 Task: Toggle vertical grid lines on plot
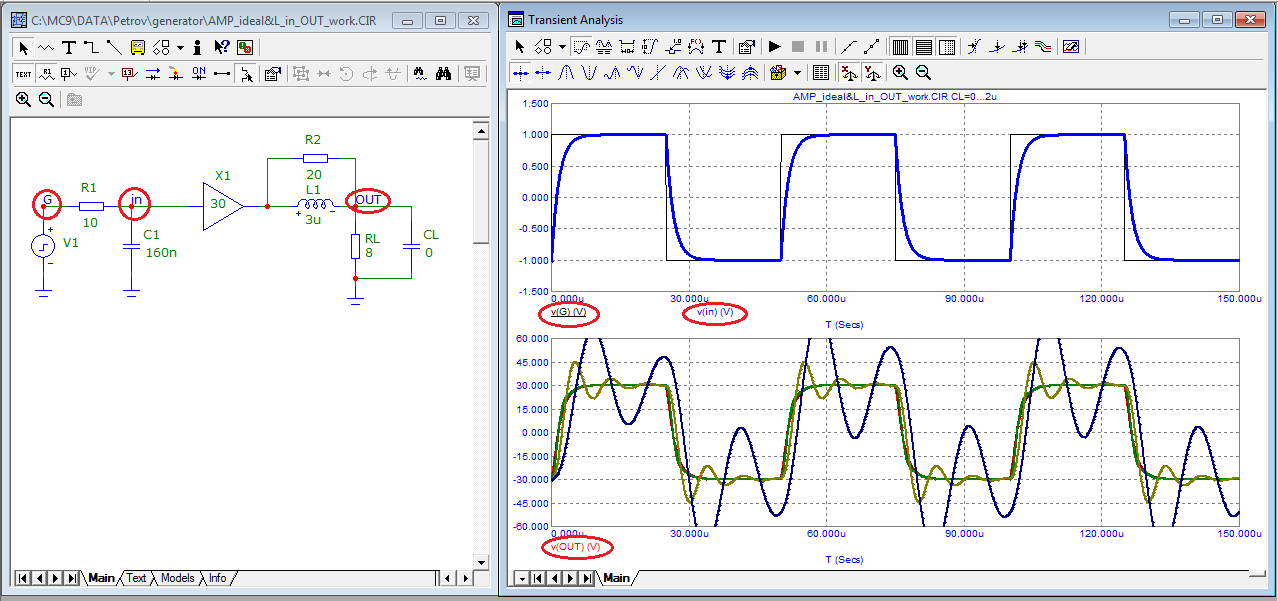[901, 47]
